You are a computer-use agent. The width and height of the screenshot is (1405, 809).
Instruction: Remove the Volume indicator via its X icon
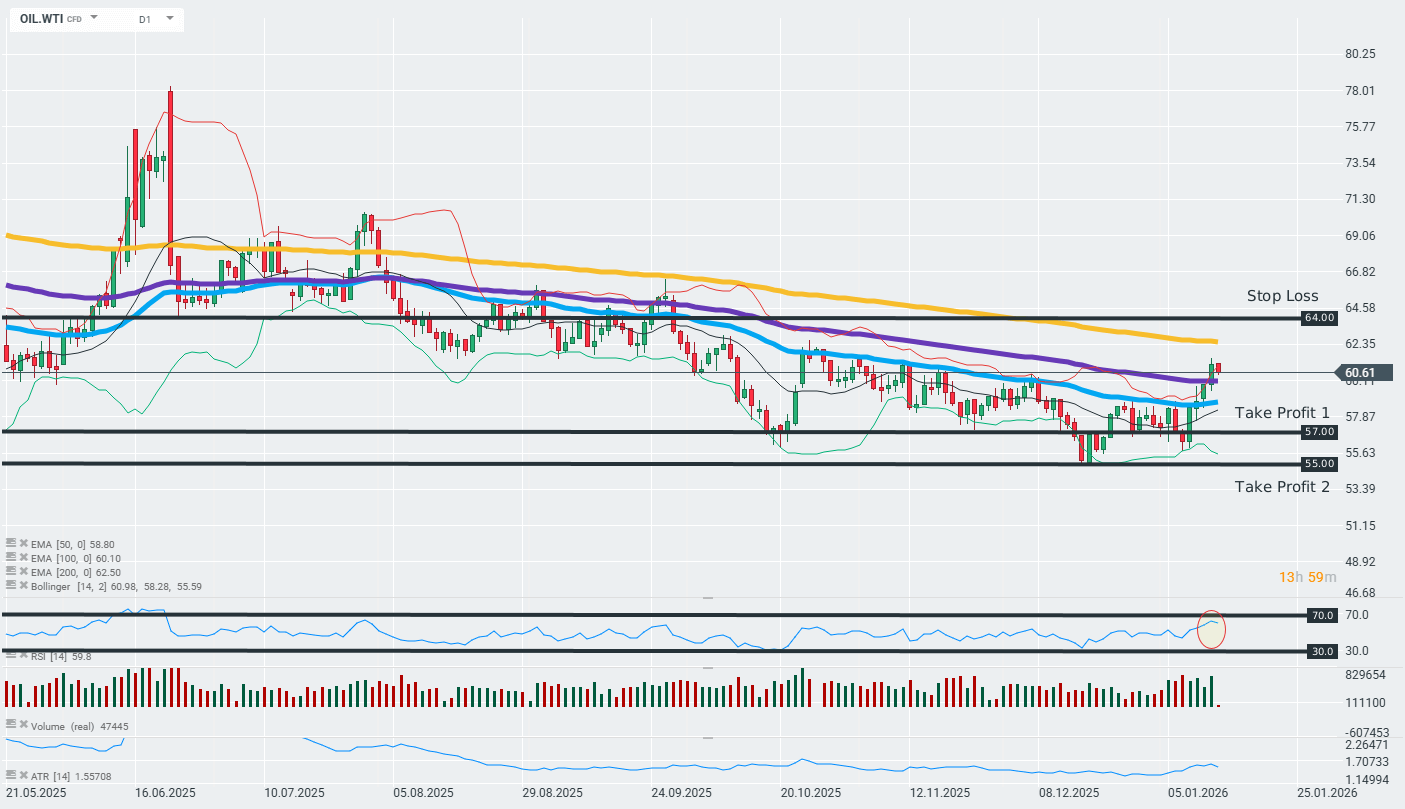pos(23,726)
